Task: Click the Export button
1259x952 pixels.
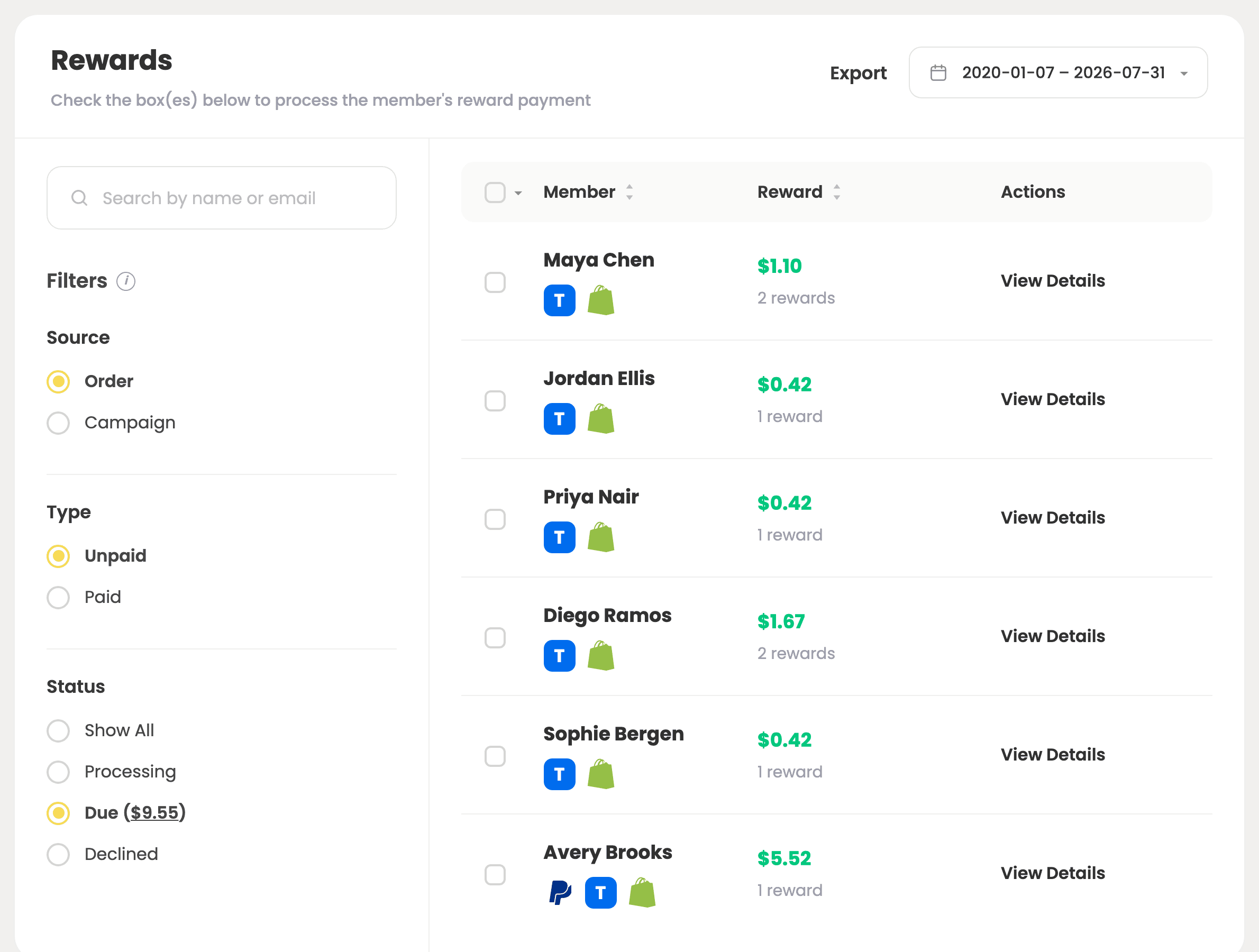Action: pos(857,73)
